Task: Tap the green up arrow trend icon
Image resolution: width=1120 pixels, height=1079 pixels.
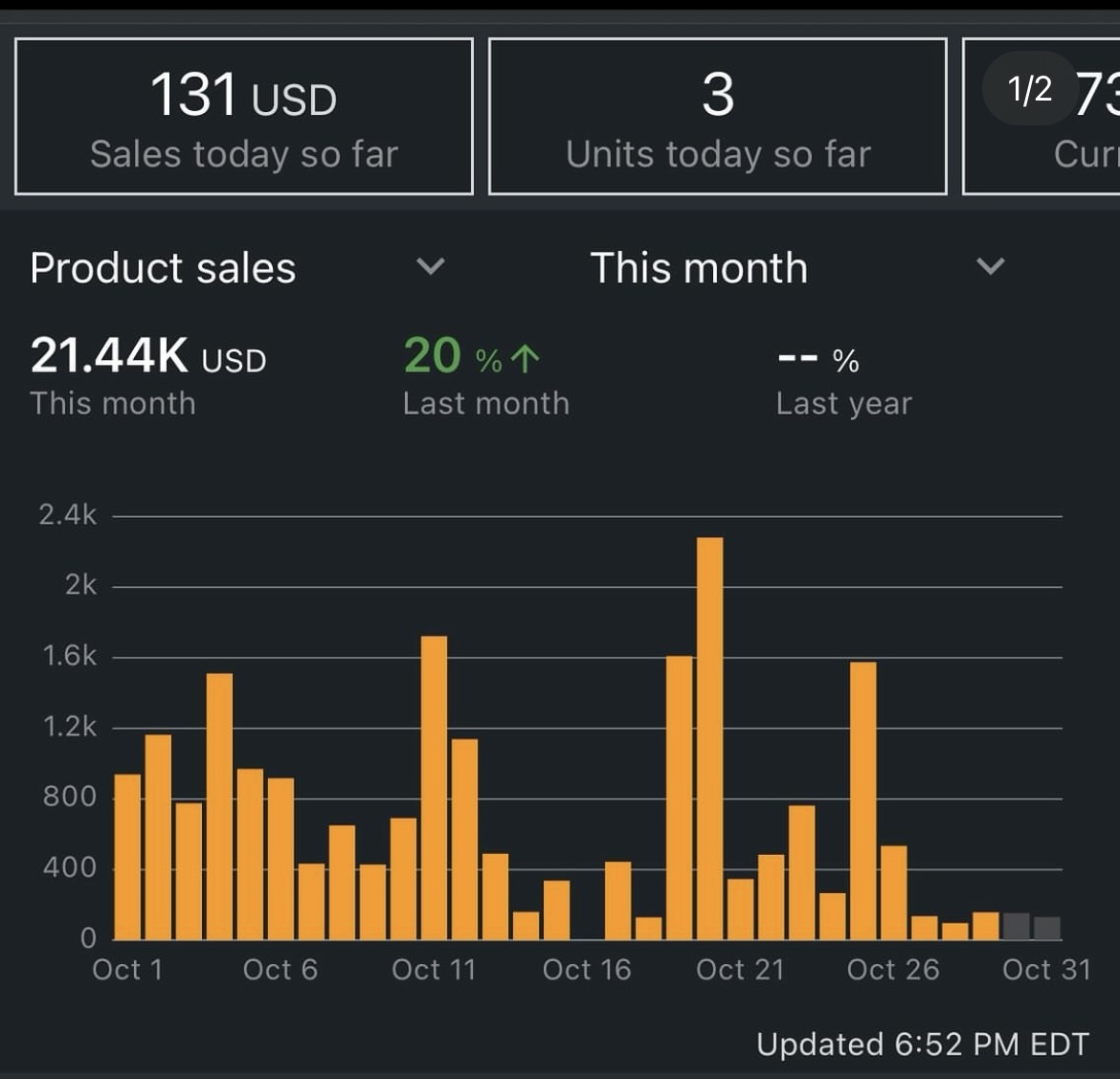Action: tap(525, 359)
